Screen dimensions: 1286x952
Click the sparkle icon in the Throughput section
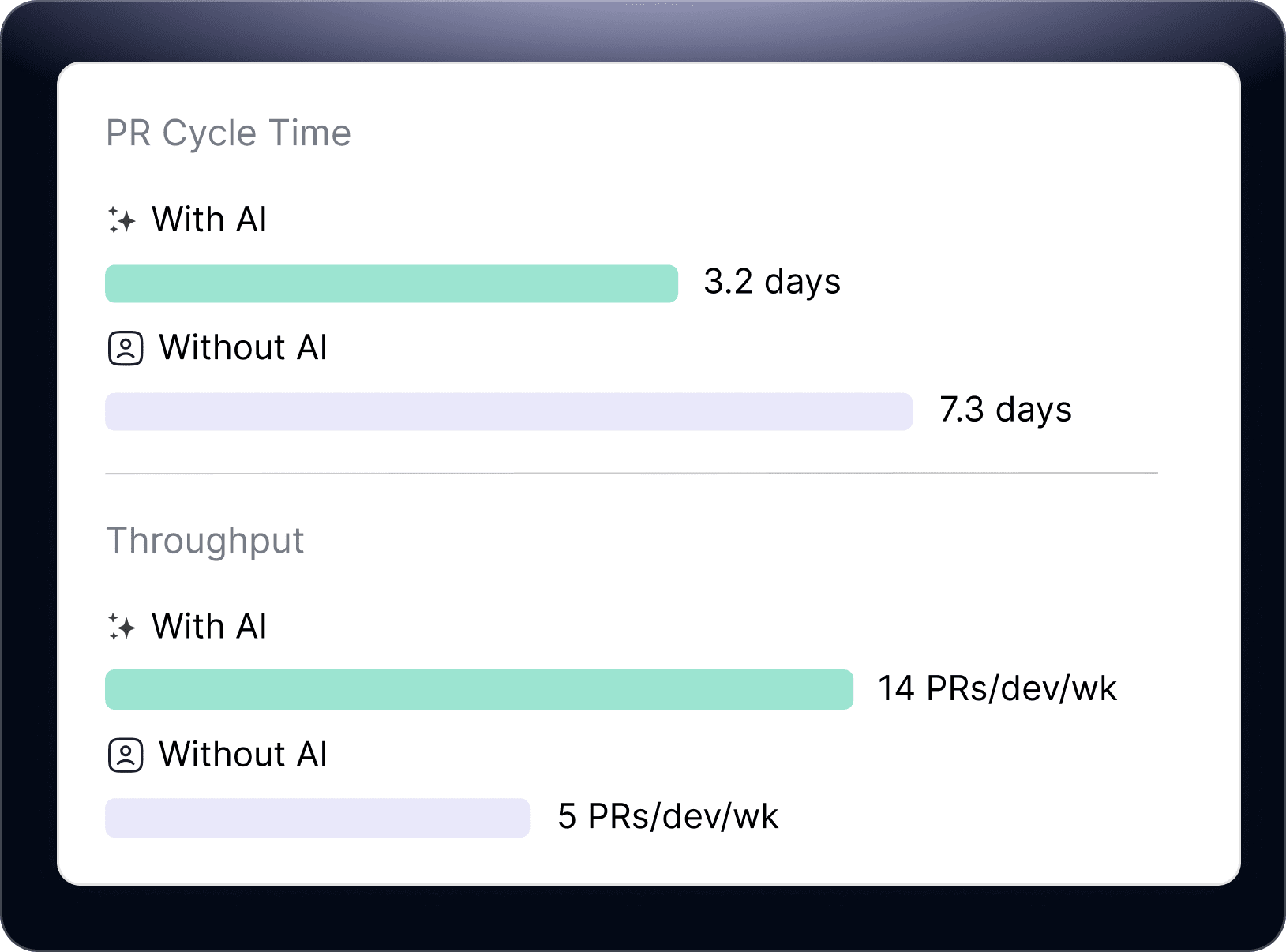click(x=122, y=628)
